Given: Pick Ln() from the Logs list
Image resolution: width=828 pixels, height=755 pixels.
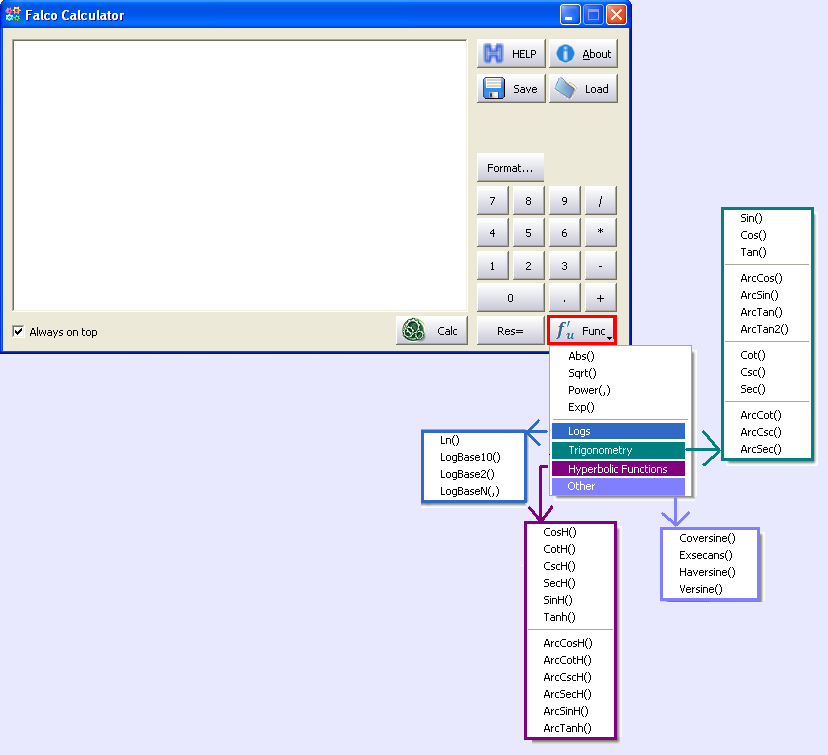Looking at the screenshot, I should tap(450, 440).
